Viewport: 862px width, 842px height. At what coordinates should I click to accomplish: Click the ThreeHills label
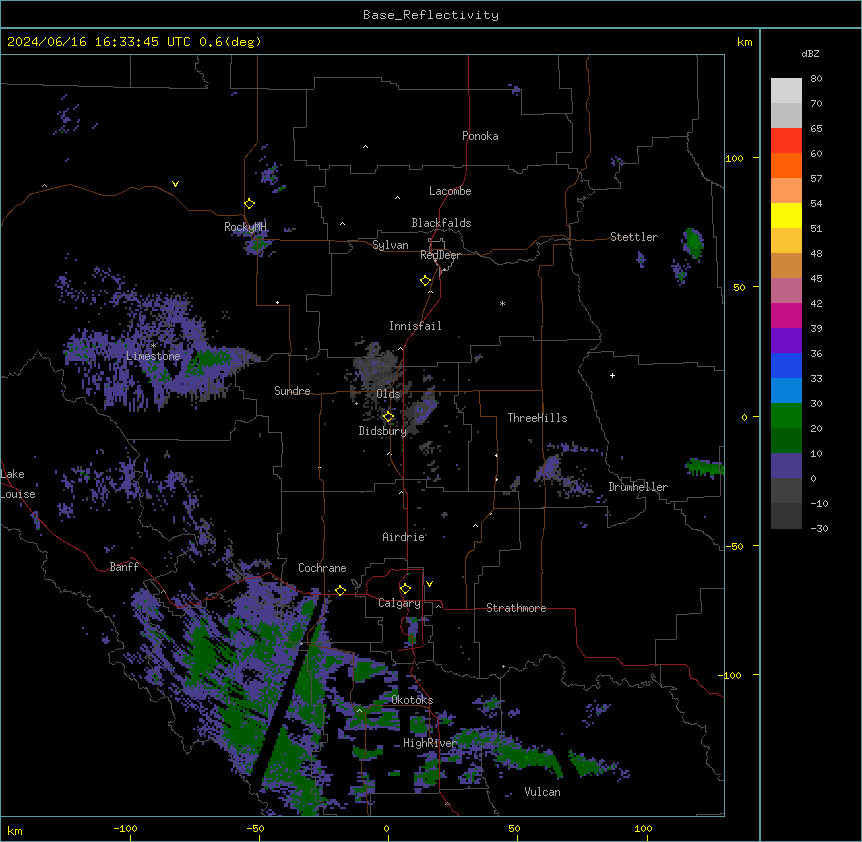coord(537,418)
